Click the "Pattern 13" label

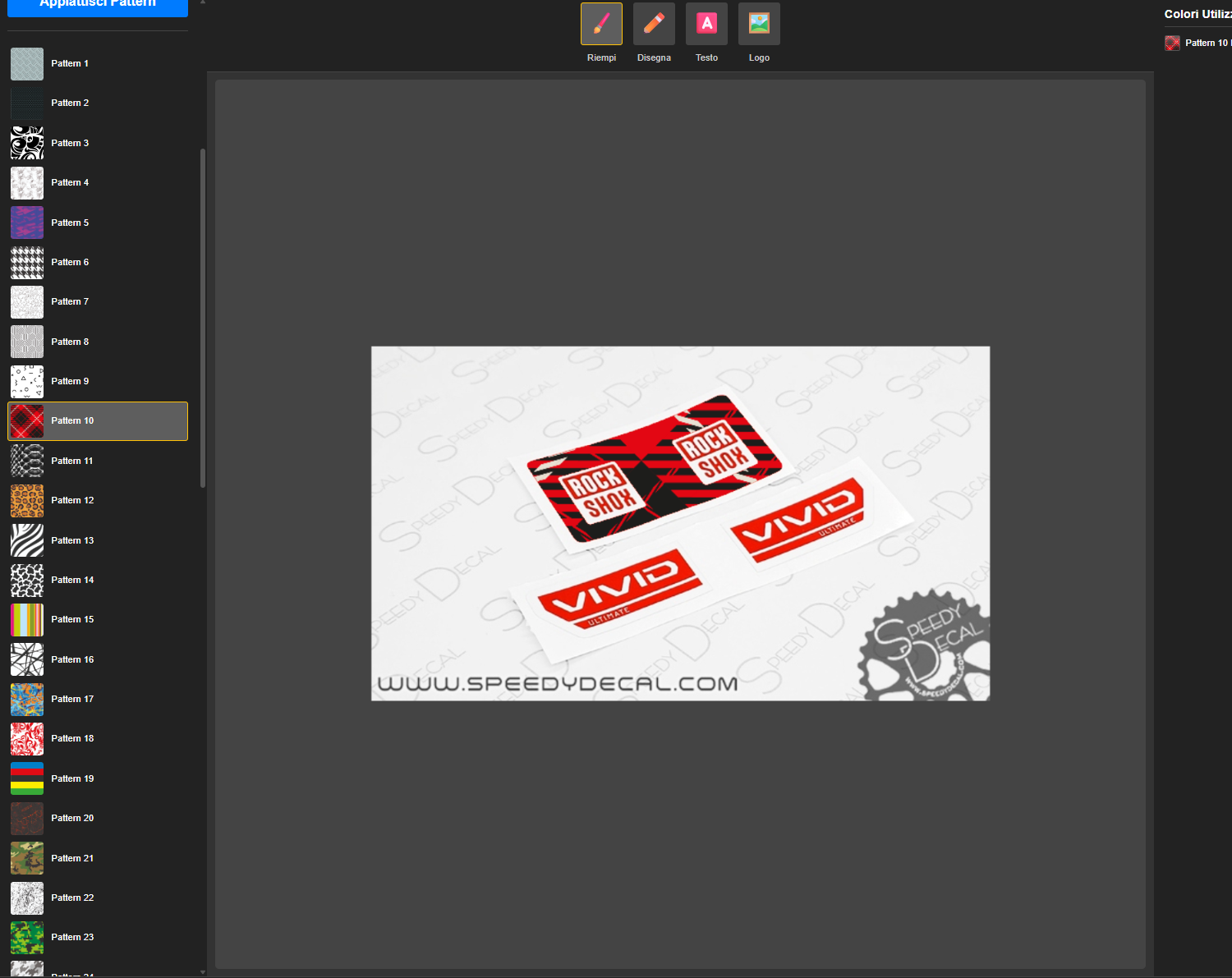72,540
